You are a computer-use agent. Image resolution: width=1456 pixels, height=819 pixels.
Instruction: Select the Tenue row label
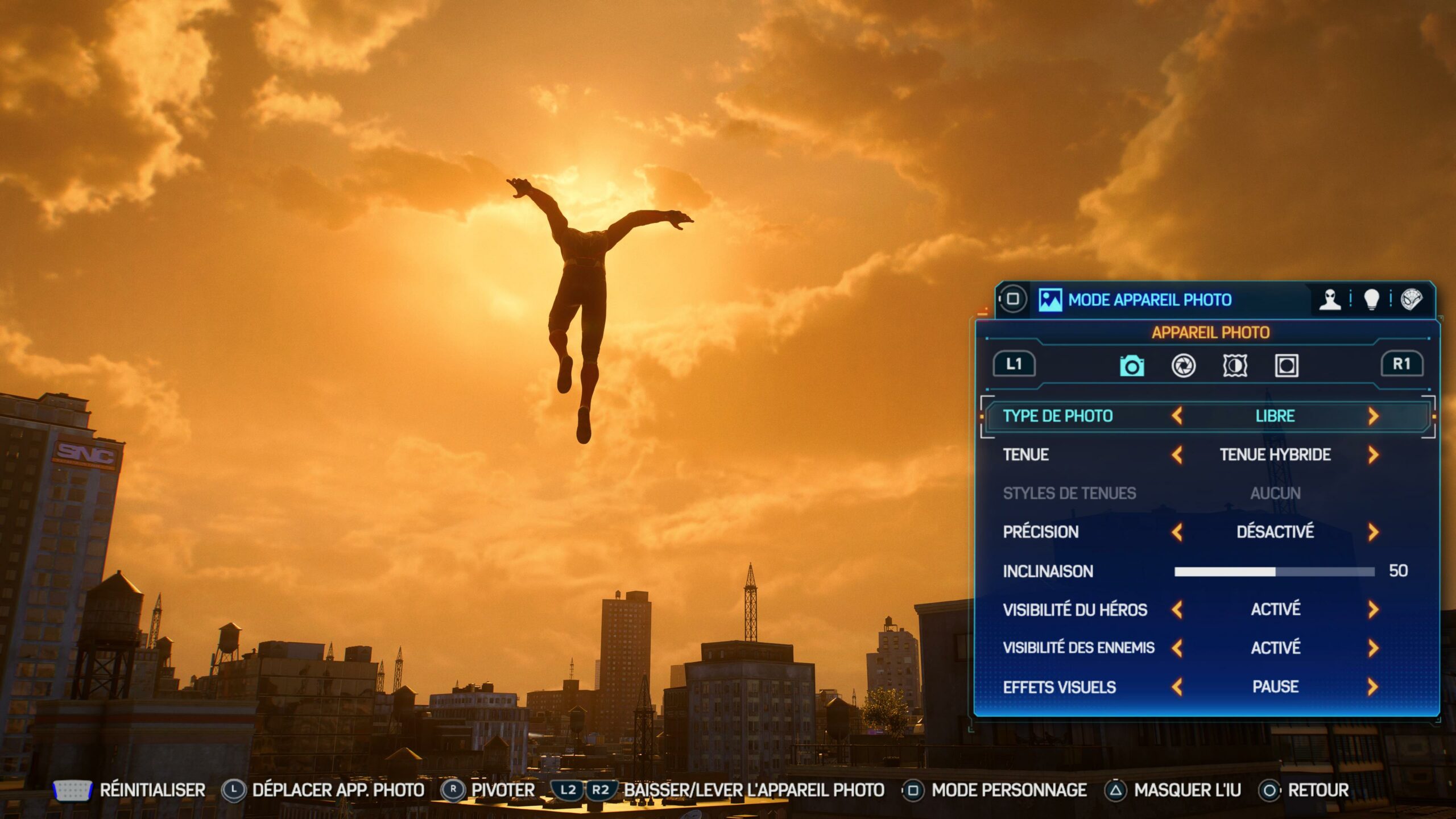[1026, 454]
